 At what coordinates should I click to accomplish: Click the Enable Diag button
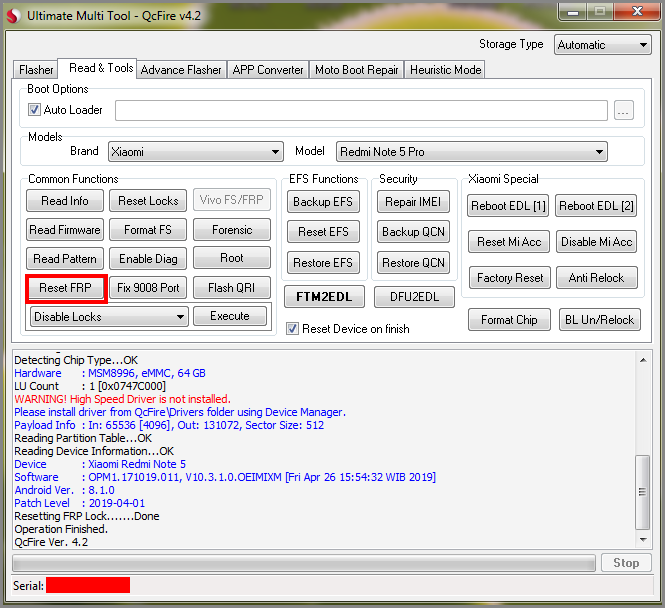click(148, 259)
